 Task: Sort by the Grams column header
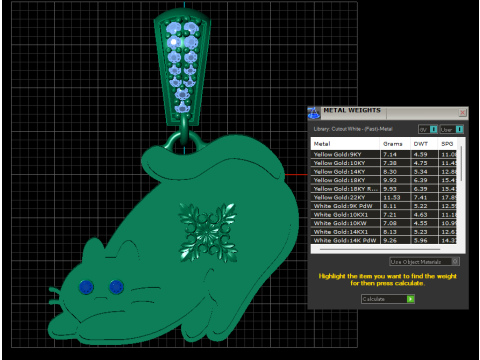coord(395,144)
